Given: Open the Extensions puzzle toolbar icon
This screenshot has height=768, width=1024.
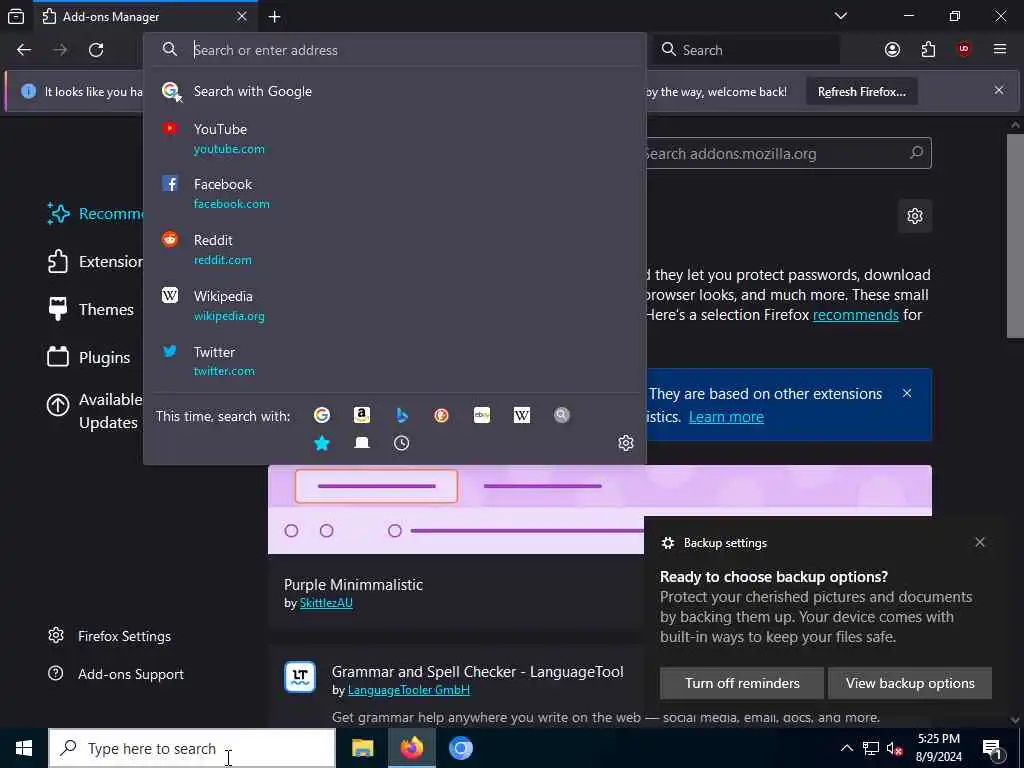Looking at the screenshot, I should 928,50.
